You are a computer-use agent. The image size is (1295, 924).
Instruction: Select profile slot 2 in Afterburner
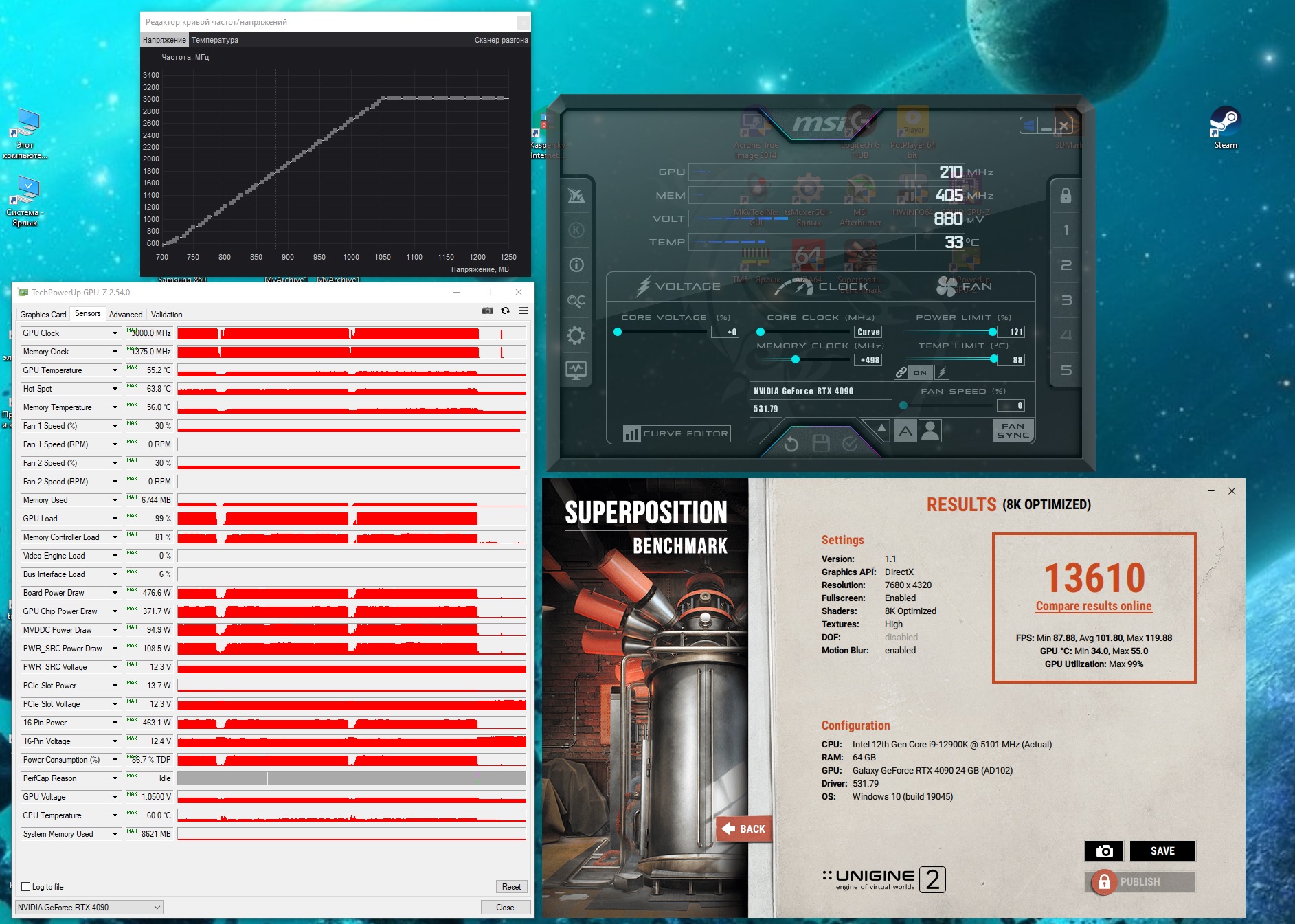pos(1066,265)
